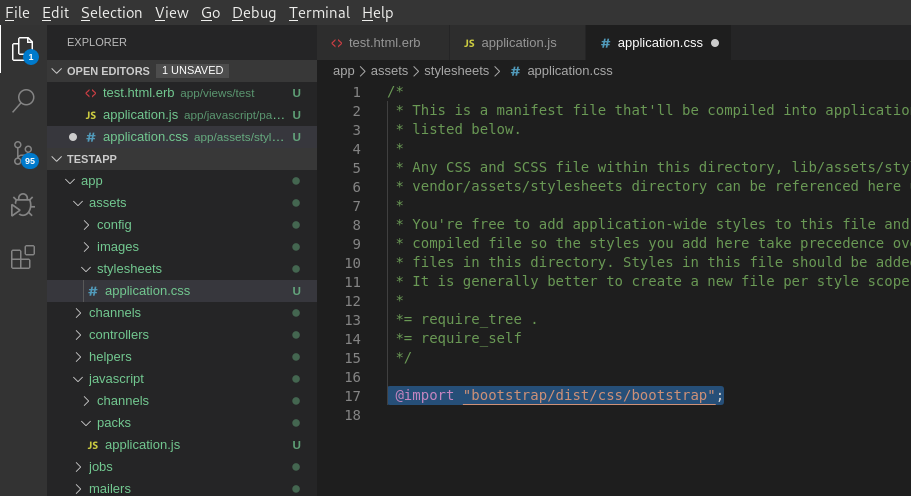This screenshot has width=911, height=496.
Task: Open the Search view icon
Action: 22,100
